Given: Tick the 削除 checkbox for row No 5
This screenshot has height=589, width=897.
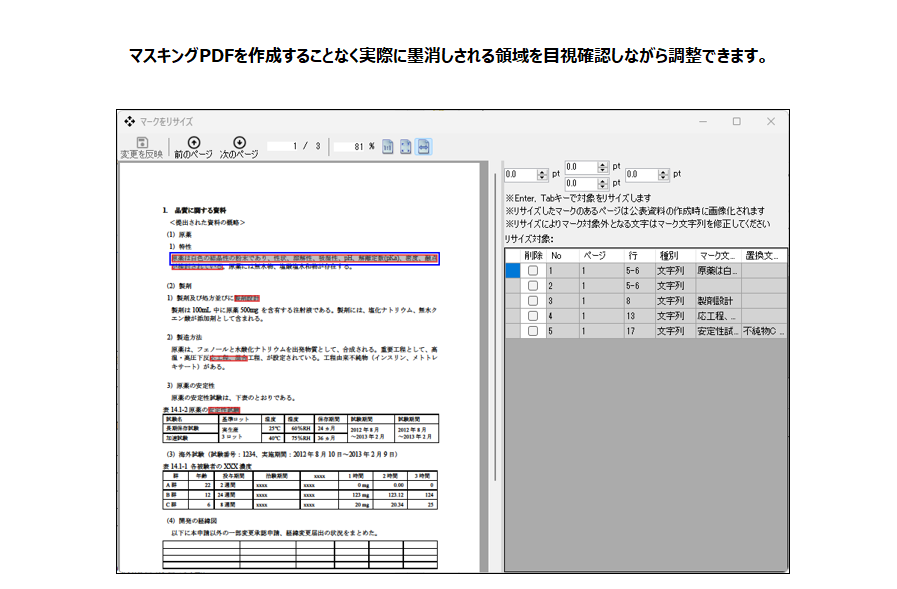Looking at the screenshot, I should point(533,331).
